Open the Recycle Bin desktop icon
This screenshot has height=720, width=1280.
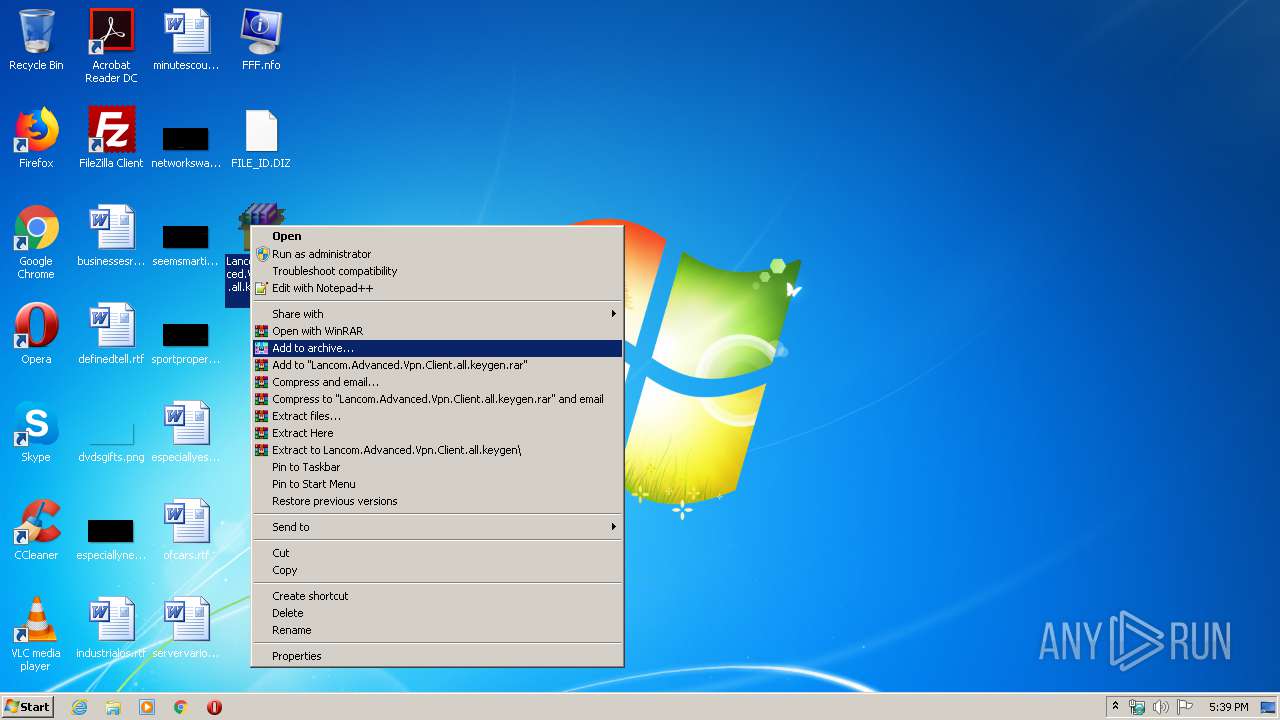(36, 40)
